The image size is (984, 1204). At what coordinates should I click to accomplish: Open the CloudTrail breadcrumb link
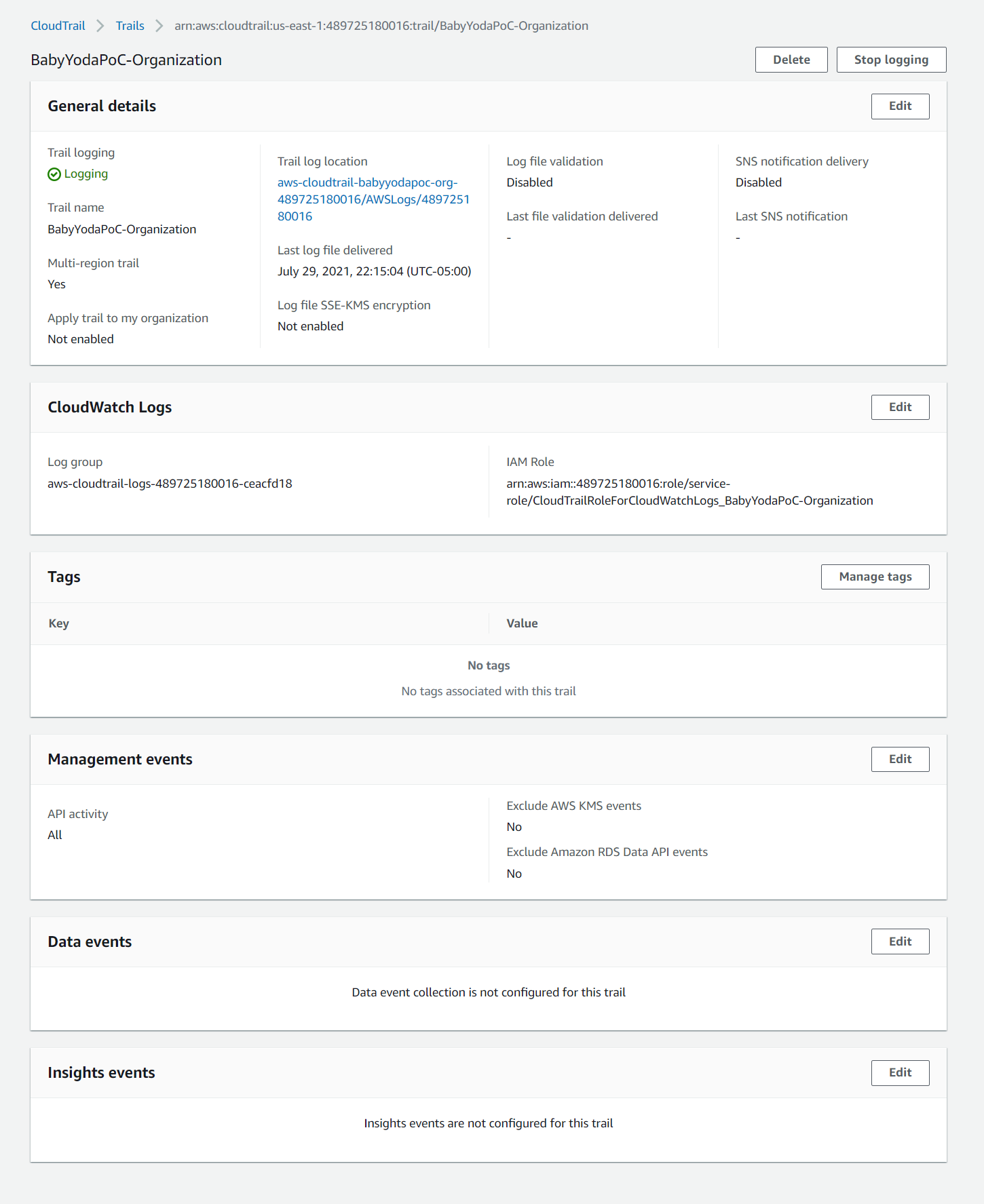pyautogui.click(x=58, y=26)
